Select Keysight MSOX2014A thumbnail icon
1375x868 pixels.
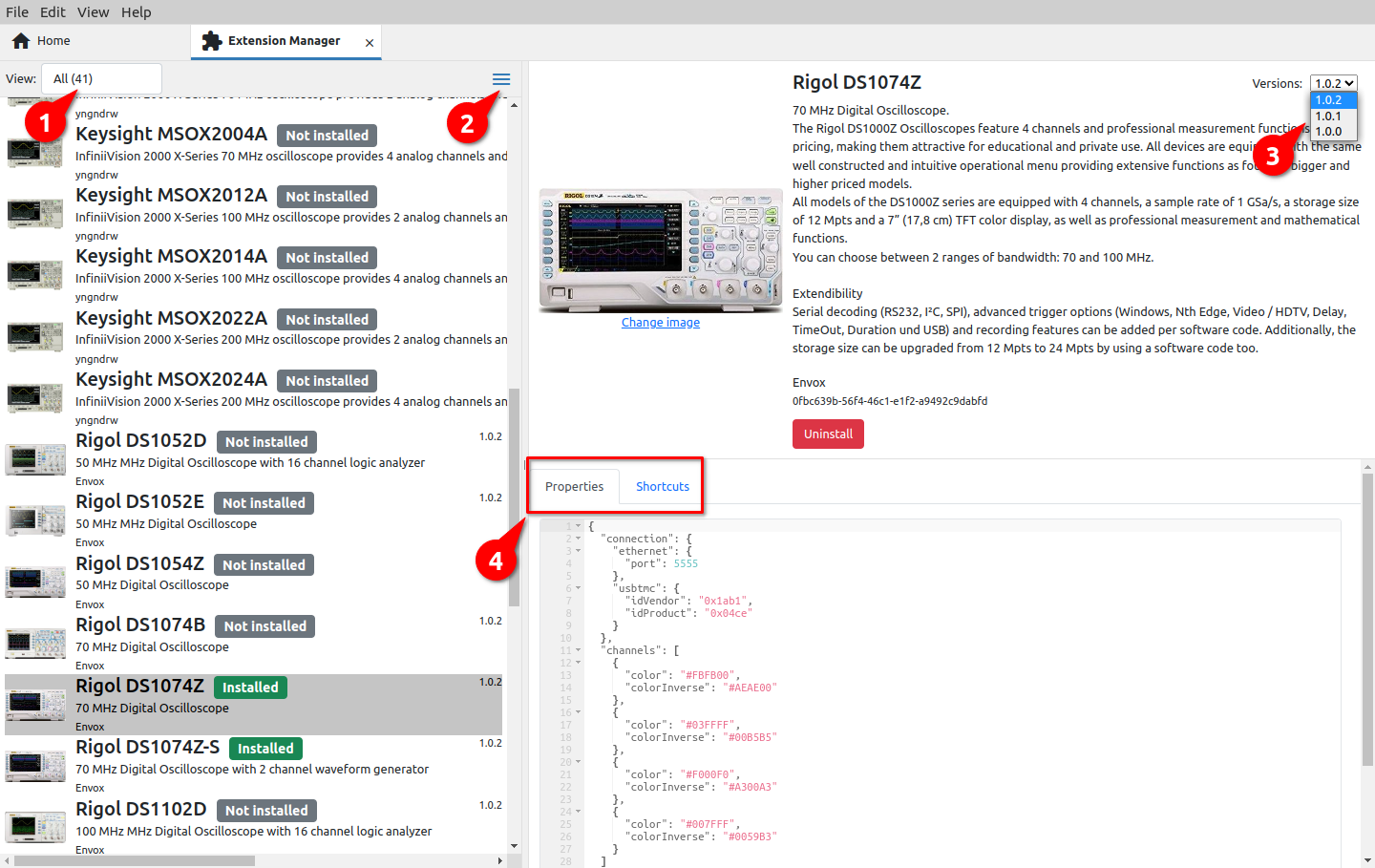click(x=35, y=275)
